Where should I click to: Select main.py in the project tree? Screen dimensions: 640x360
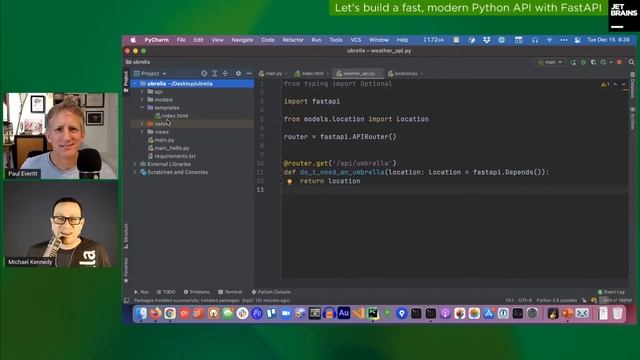coord(161,140)
